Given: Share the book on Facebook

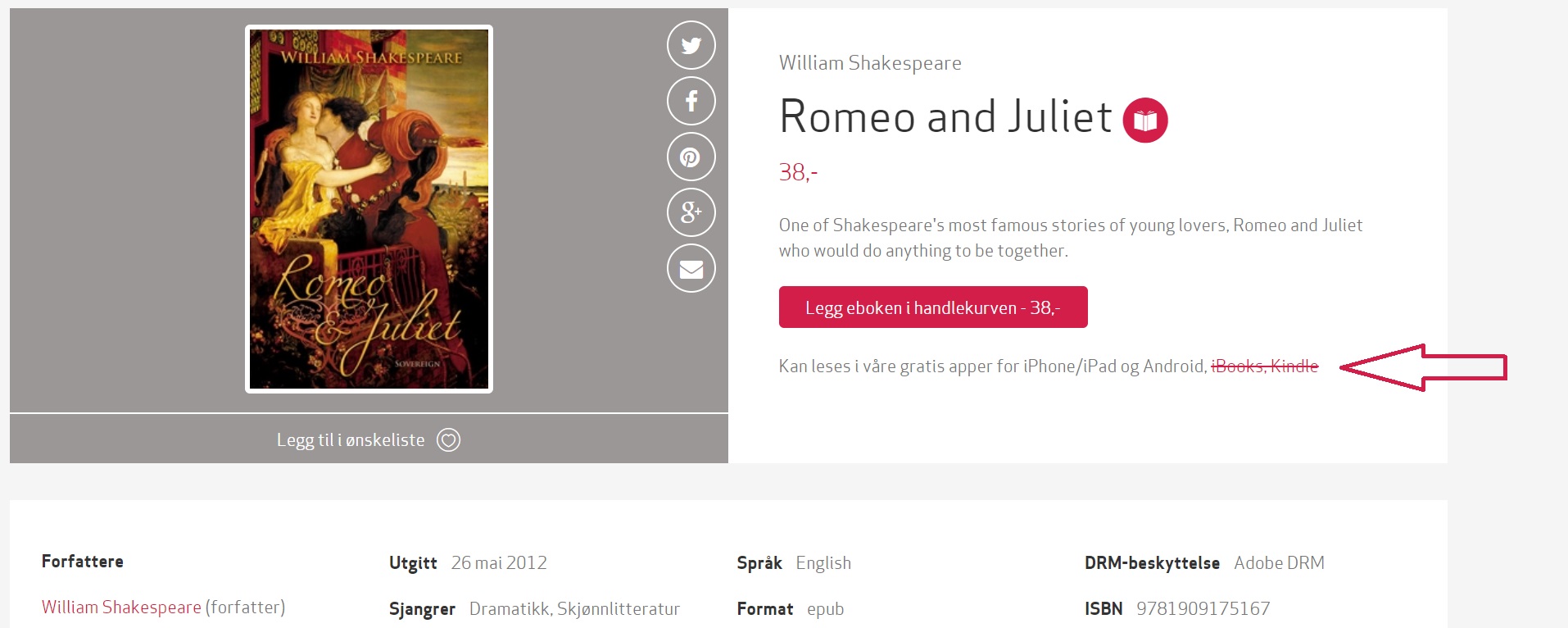Looking at the screenshot, I should 691,101.
